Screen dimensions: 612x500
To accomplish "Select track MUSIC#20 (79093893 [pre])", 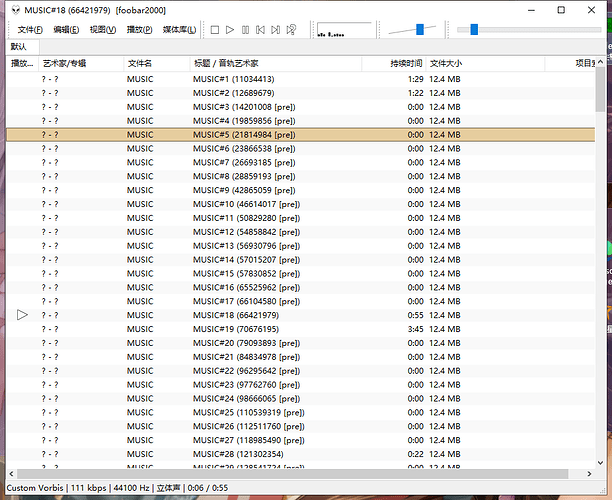I will pos(301,343).
